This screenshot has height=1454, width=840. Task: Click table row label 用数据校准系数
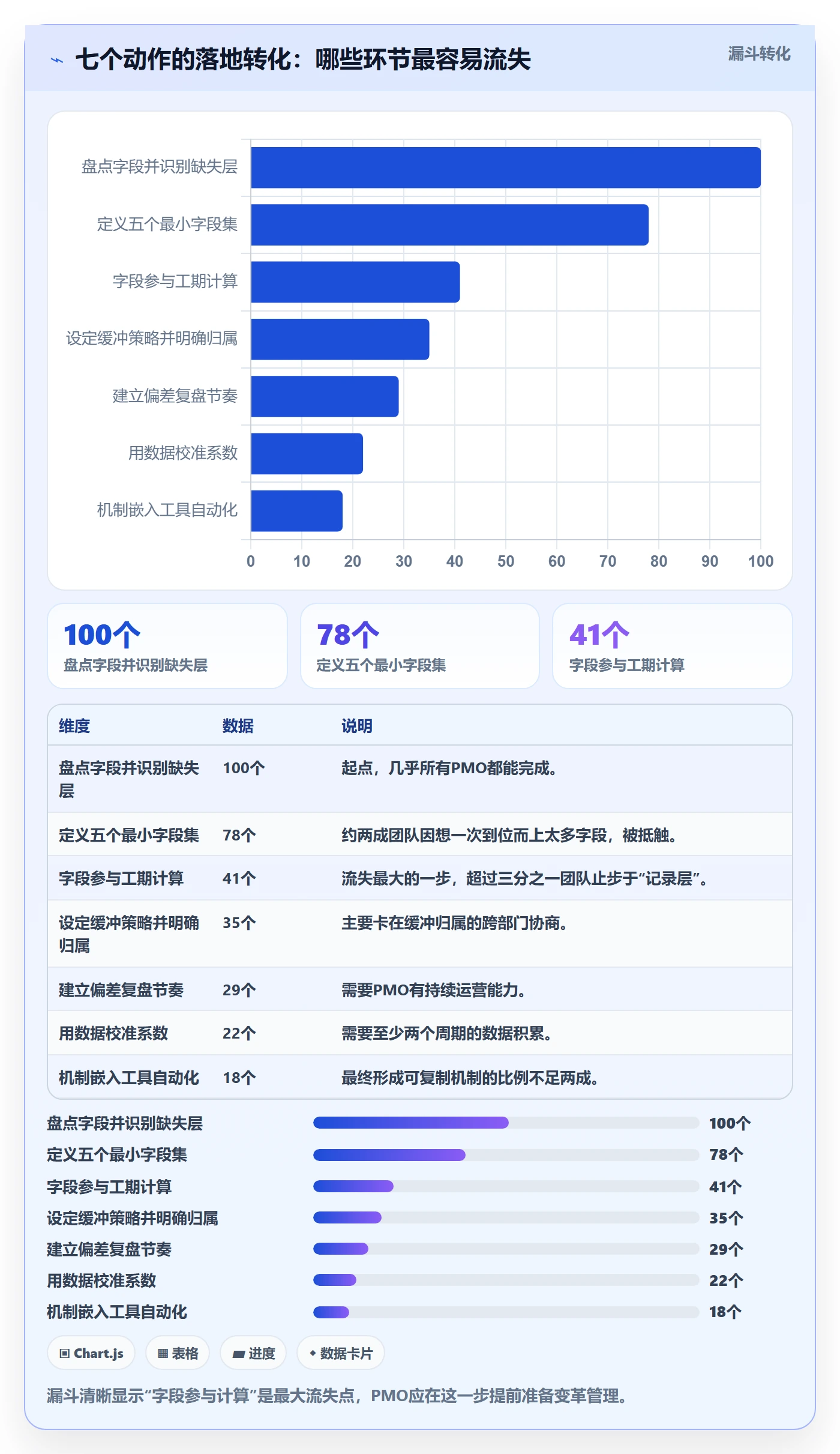coord(113,1033)
